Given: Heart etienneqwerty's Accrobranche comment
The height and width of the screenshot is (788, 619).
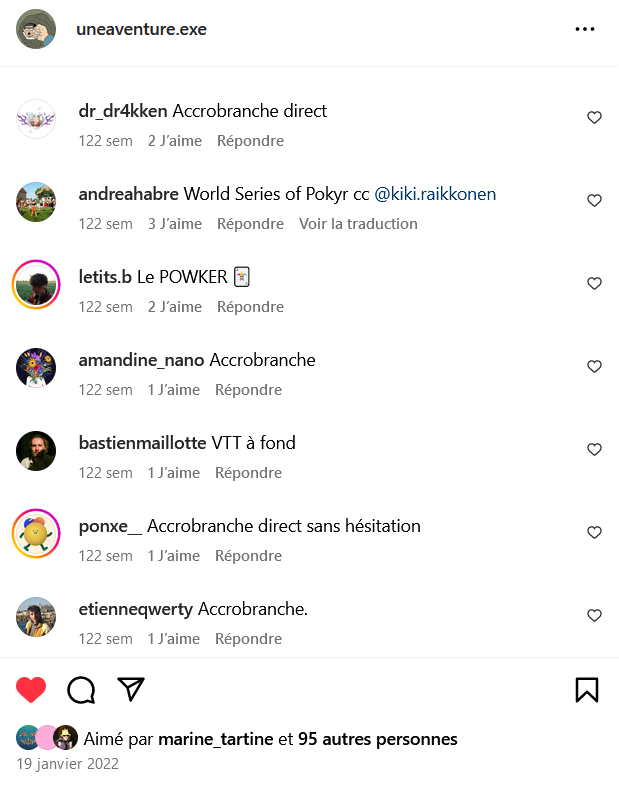Looking at the screenshot, I should (594, 615).
